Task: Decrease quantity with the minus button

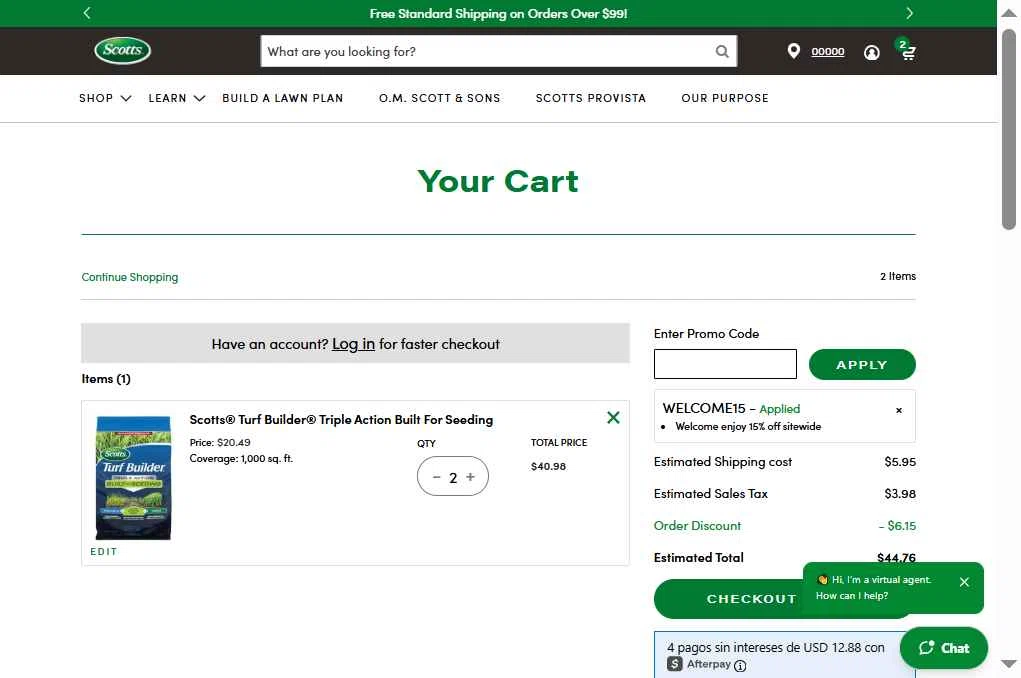Action: [x=436, y=477]
